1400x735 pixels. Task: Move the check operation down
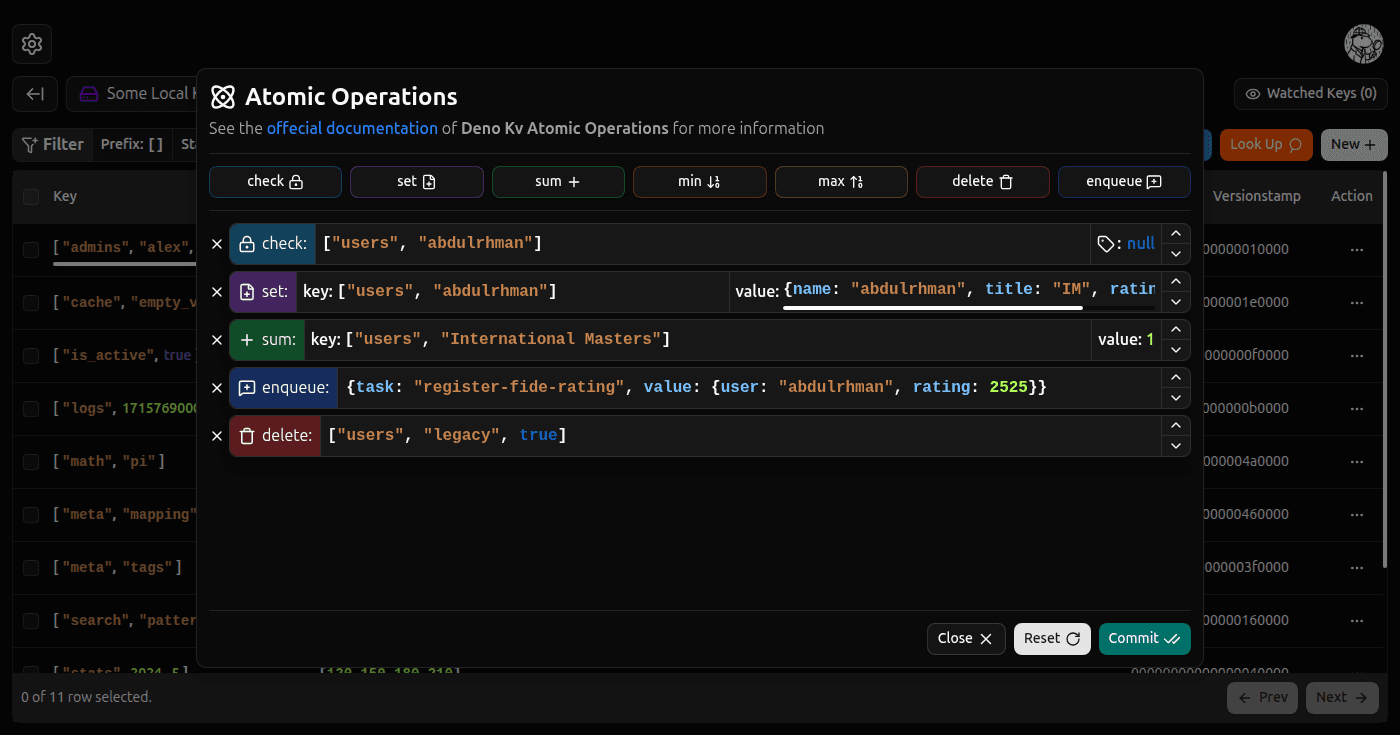pyautogui.click(x=1176, y=254)
